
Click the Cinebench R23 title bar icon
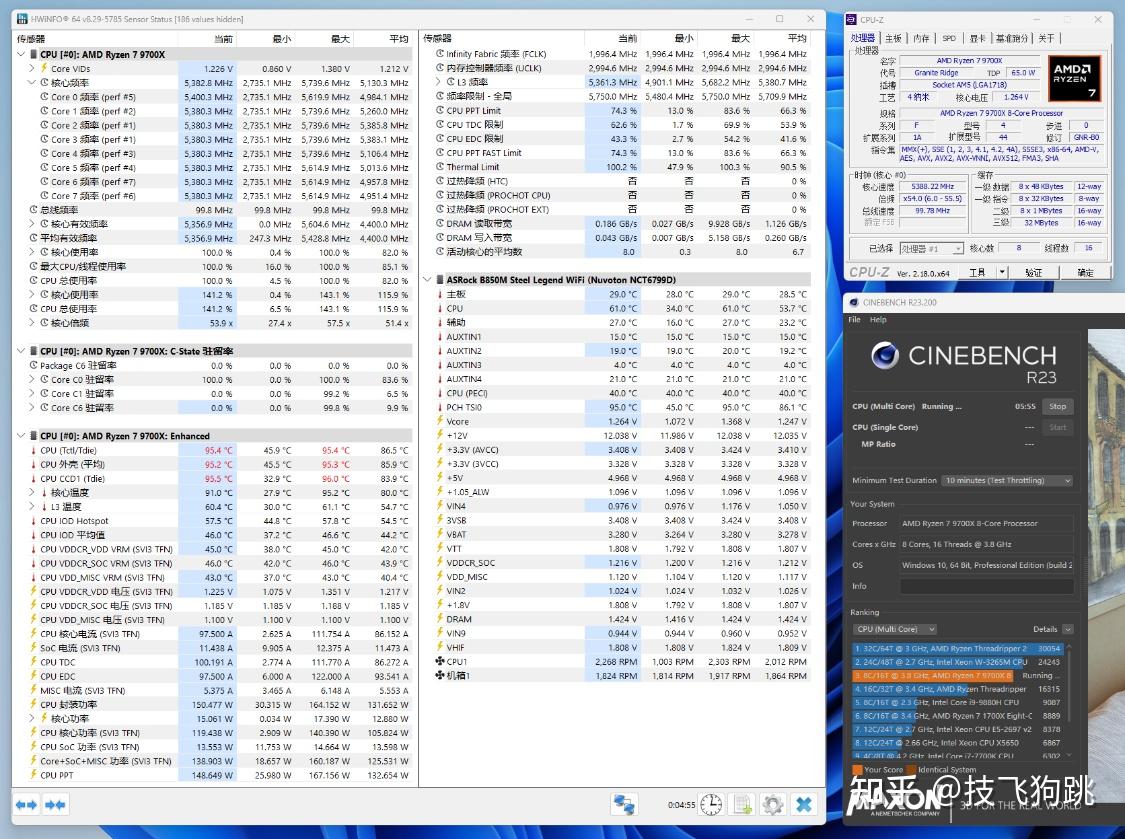tap(854, 302)
